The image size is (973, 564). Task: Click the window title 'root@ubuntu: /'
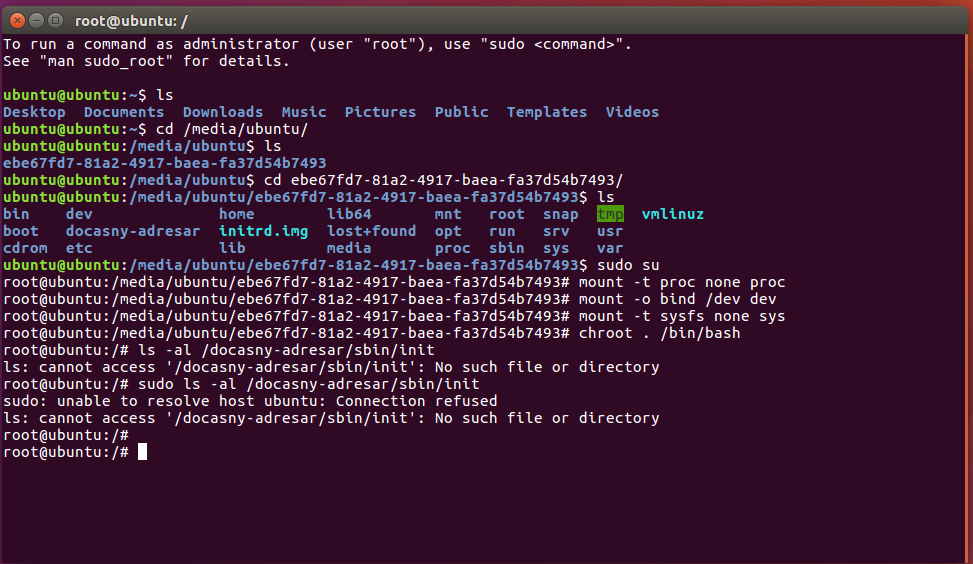pos(131,21)
